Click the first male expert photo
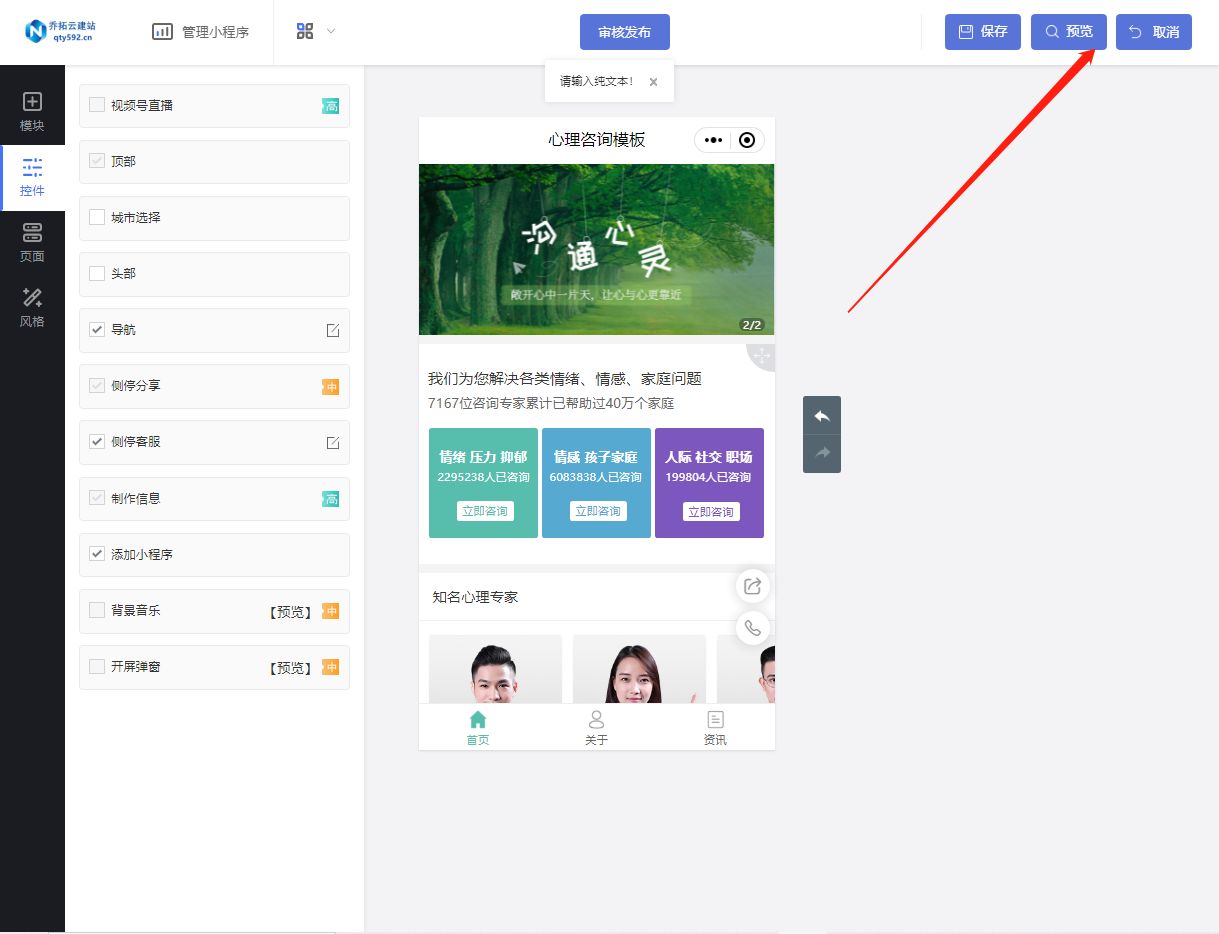 (495, 669)
